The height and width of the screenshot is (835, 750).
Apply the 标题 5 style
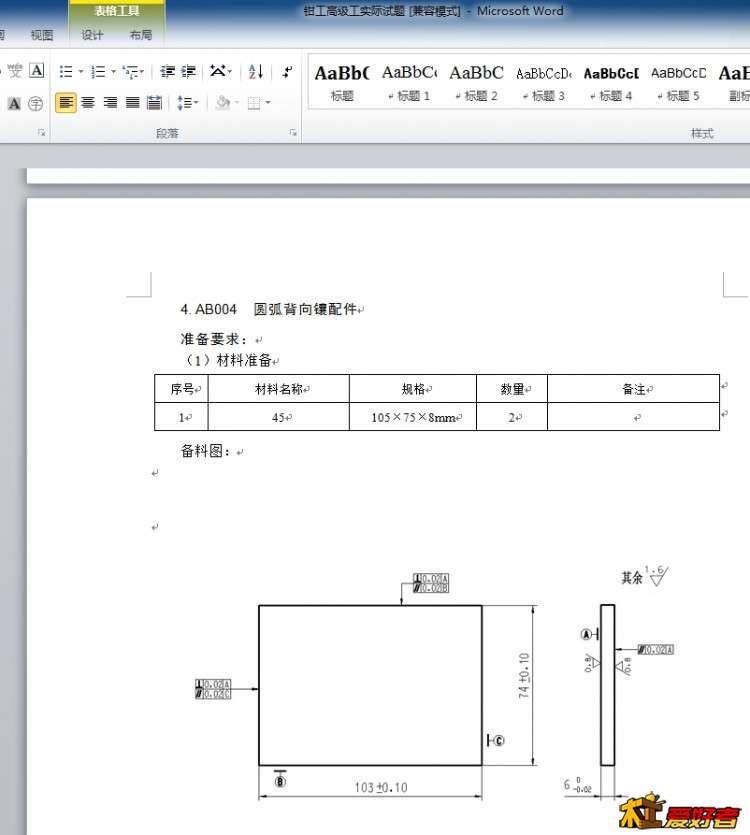pos(679,83)
